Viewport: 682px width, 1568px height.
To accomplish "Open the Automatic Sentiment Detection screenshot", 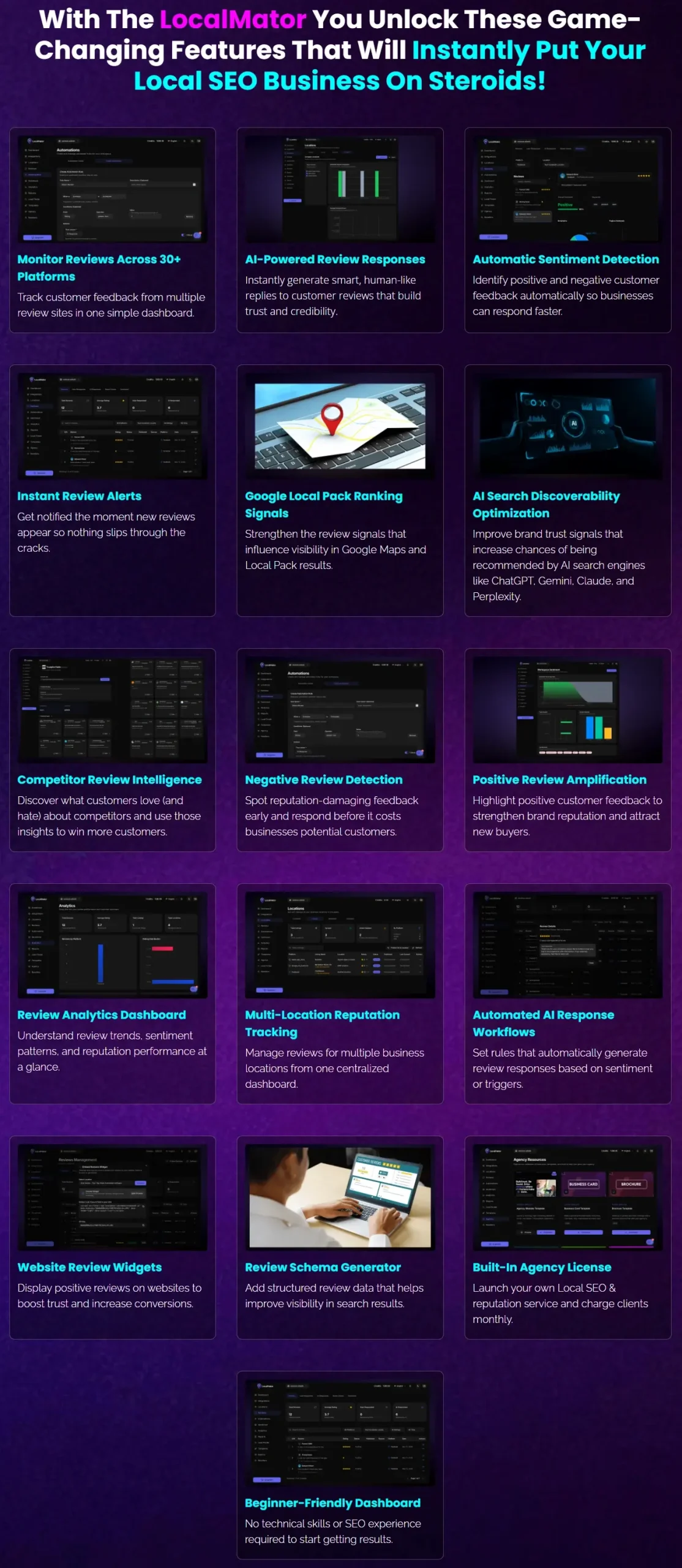I will 568,189.
